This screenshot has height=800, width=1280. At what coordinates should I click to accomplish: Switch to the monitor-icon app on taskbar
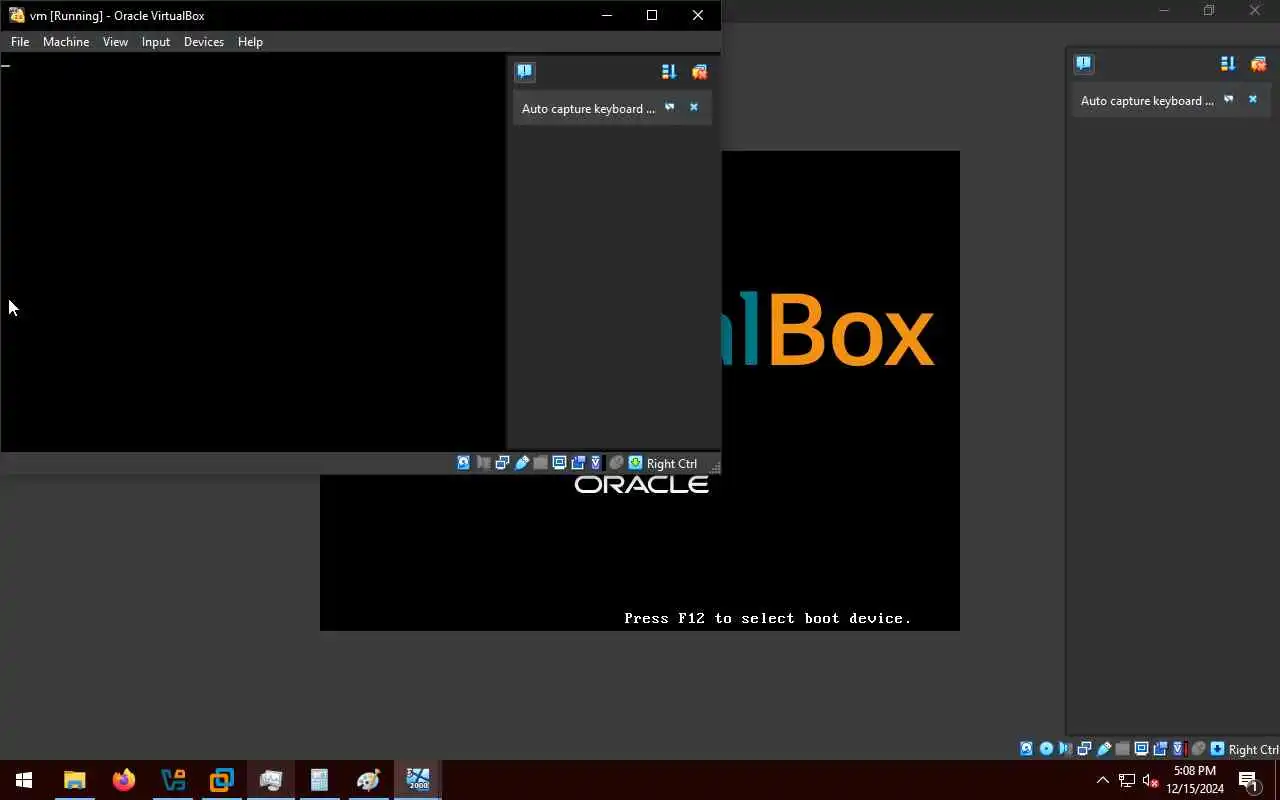pos(270,780)
